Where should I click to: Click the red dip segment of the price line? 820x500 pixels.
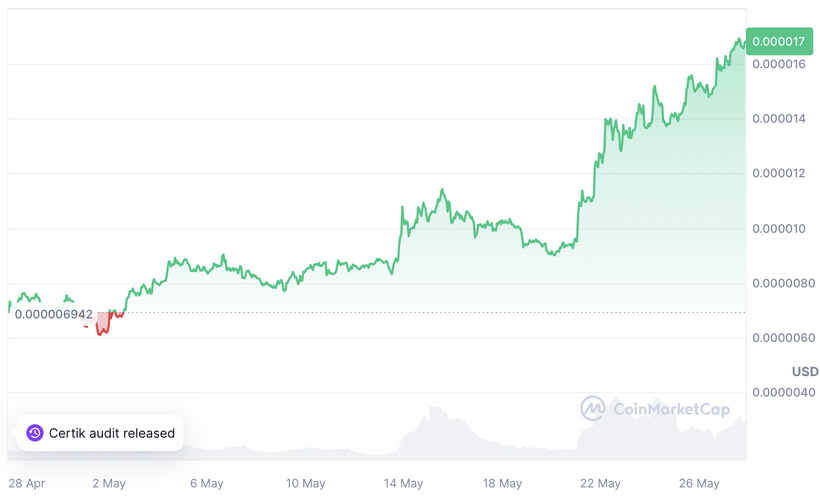click(102, 326)
